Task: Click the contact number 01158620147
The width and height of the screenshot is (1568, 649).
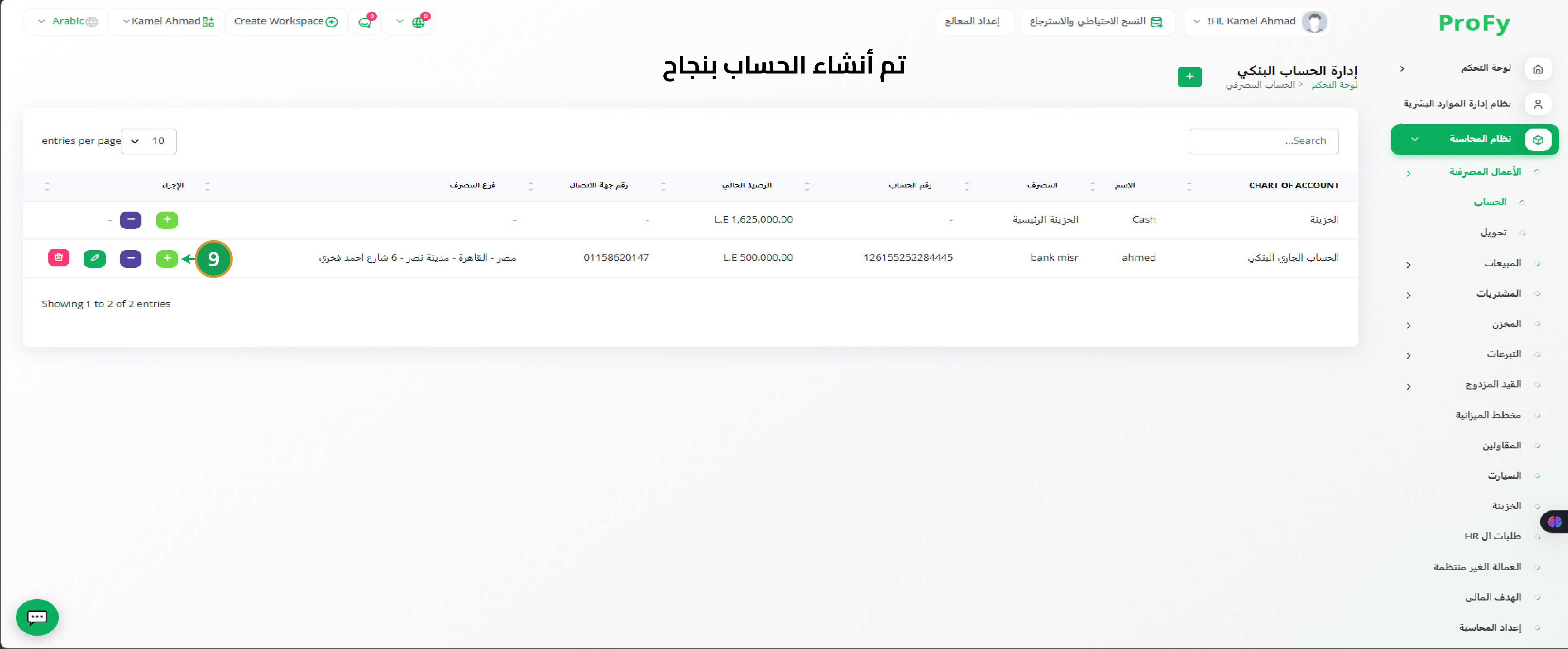Action: 616,258
